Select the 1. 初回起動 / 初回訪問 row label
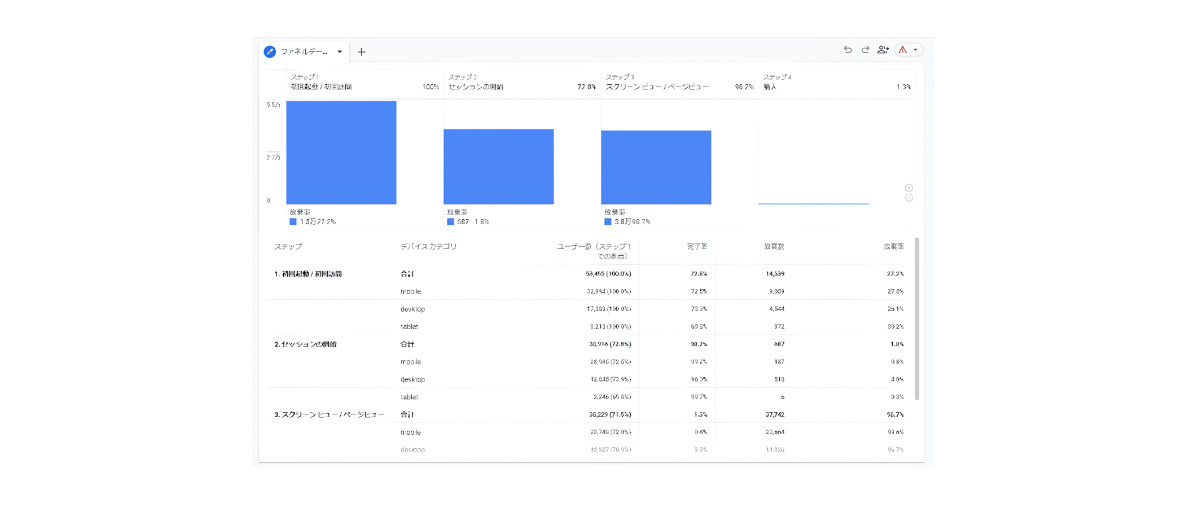The height and width of the screenshot is (505, 1199). [x=308, y=274]
